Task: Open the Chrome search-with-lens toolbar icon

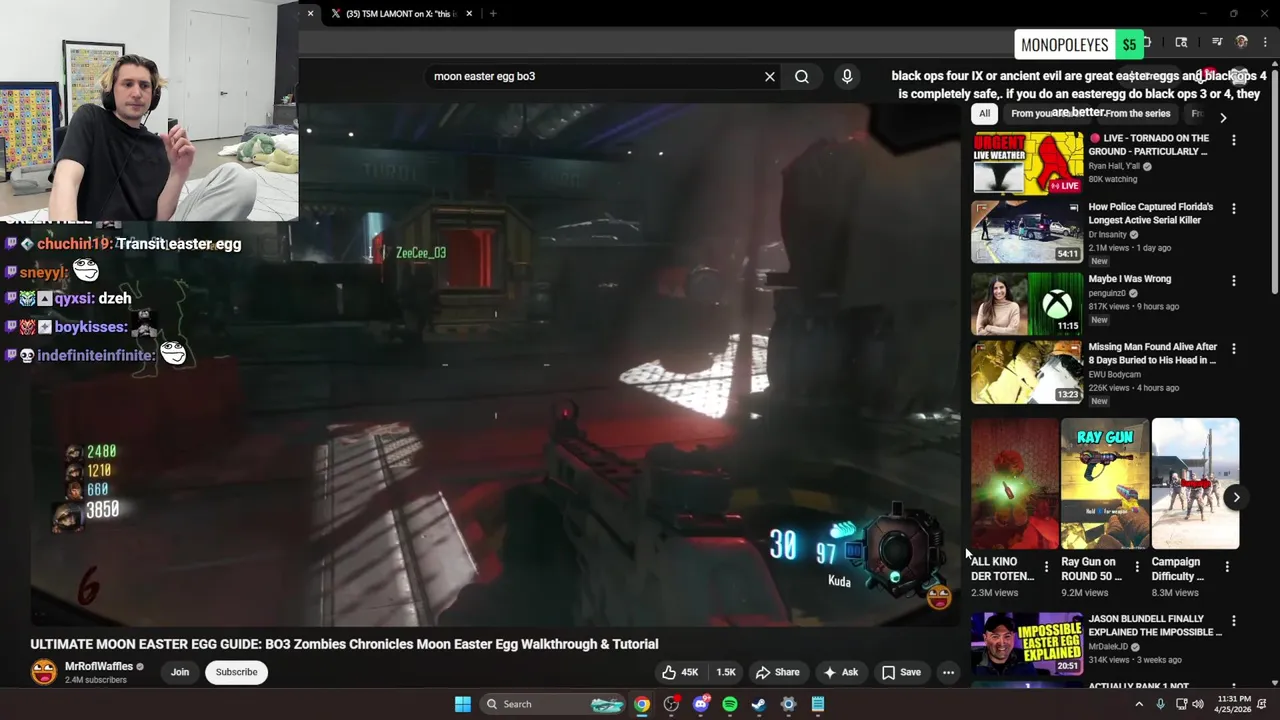Action: click(x=1181, y=42)
